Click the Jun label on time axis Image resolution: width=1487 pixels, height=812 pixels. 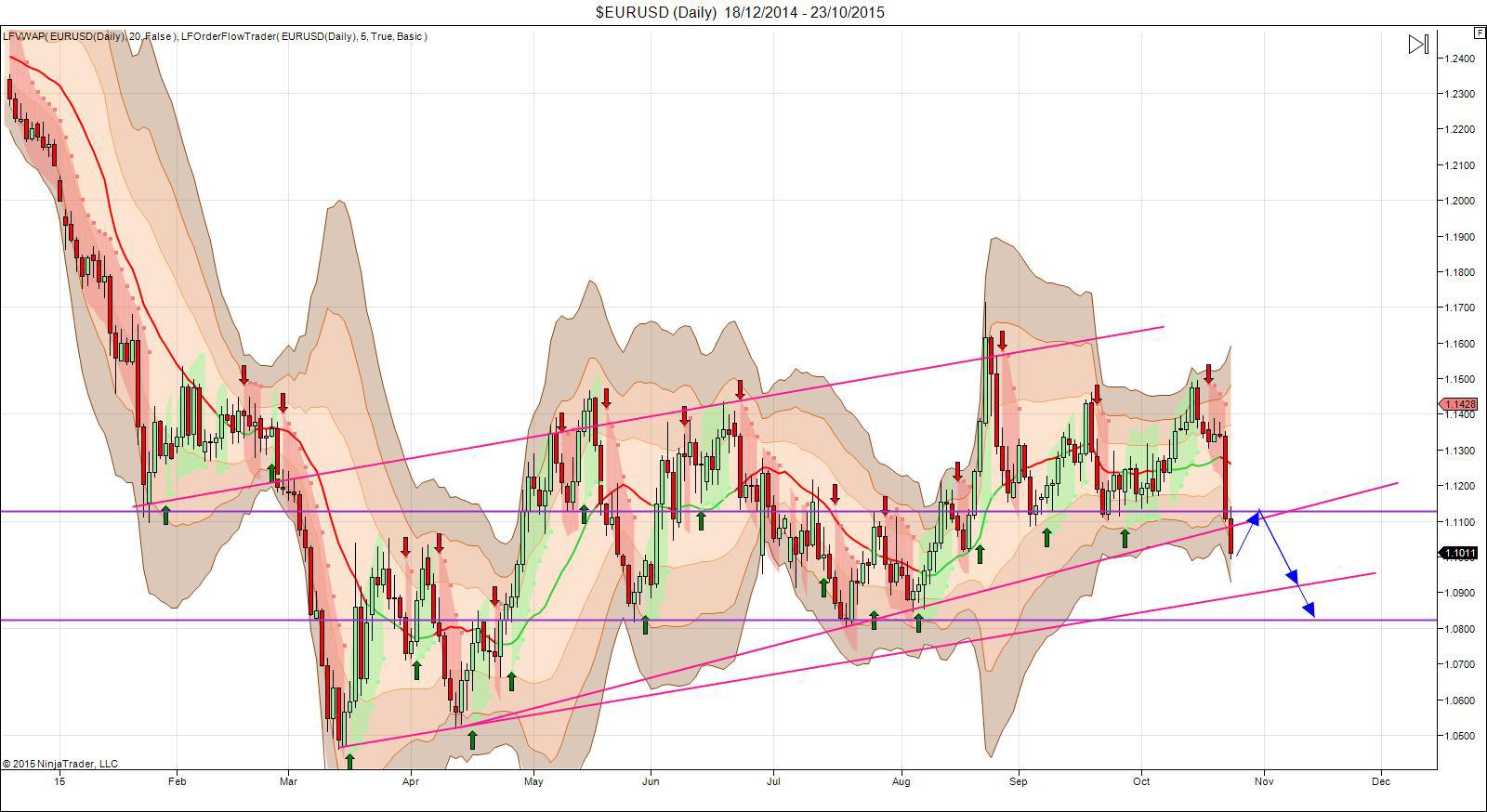(x=651, y=781)
